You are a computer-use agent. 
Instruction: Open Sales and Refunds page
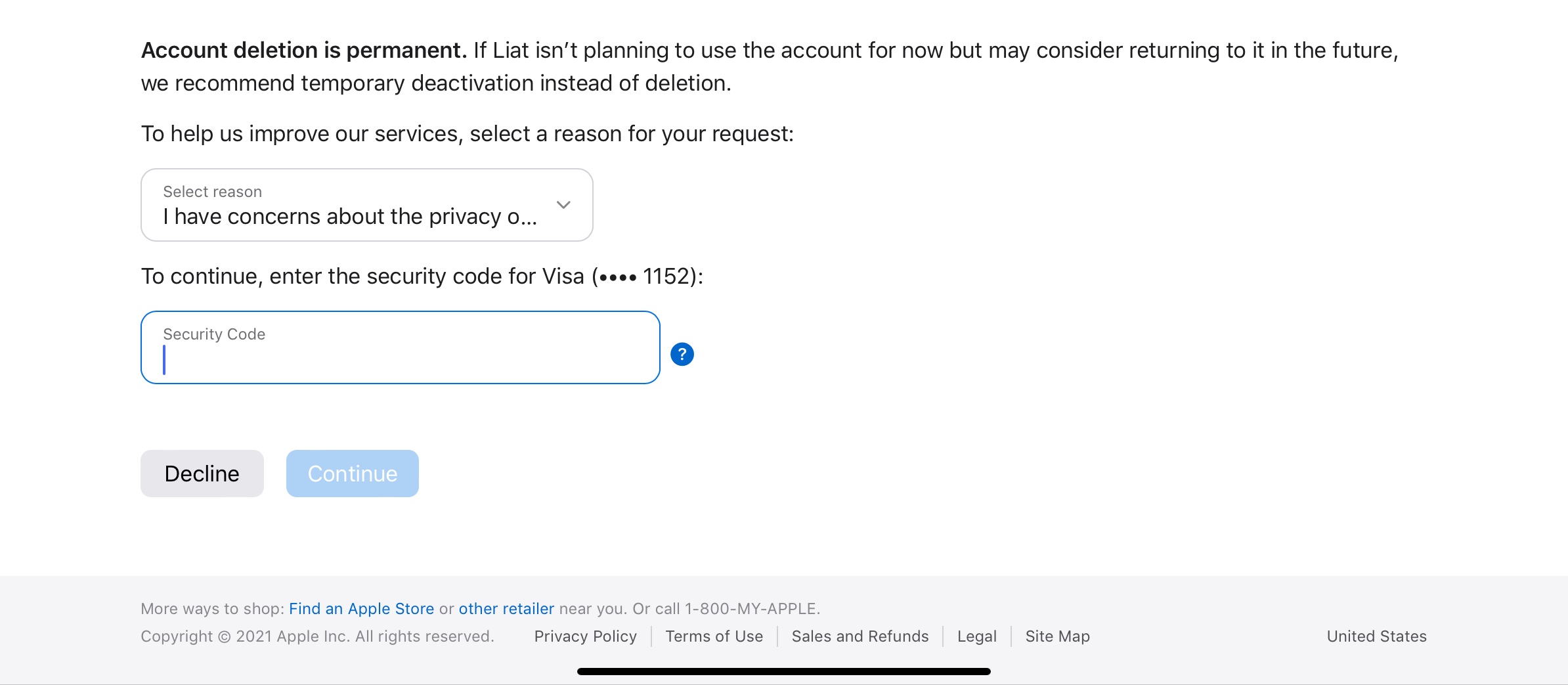[860, 636]
